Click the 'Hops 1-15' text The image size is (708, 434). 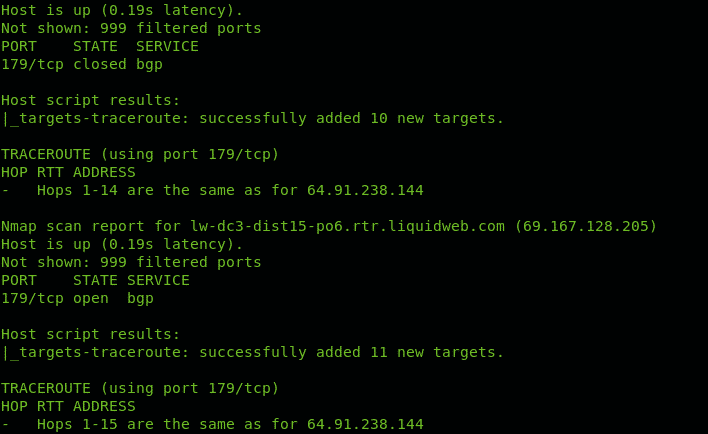(77, 425)
